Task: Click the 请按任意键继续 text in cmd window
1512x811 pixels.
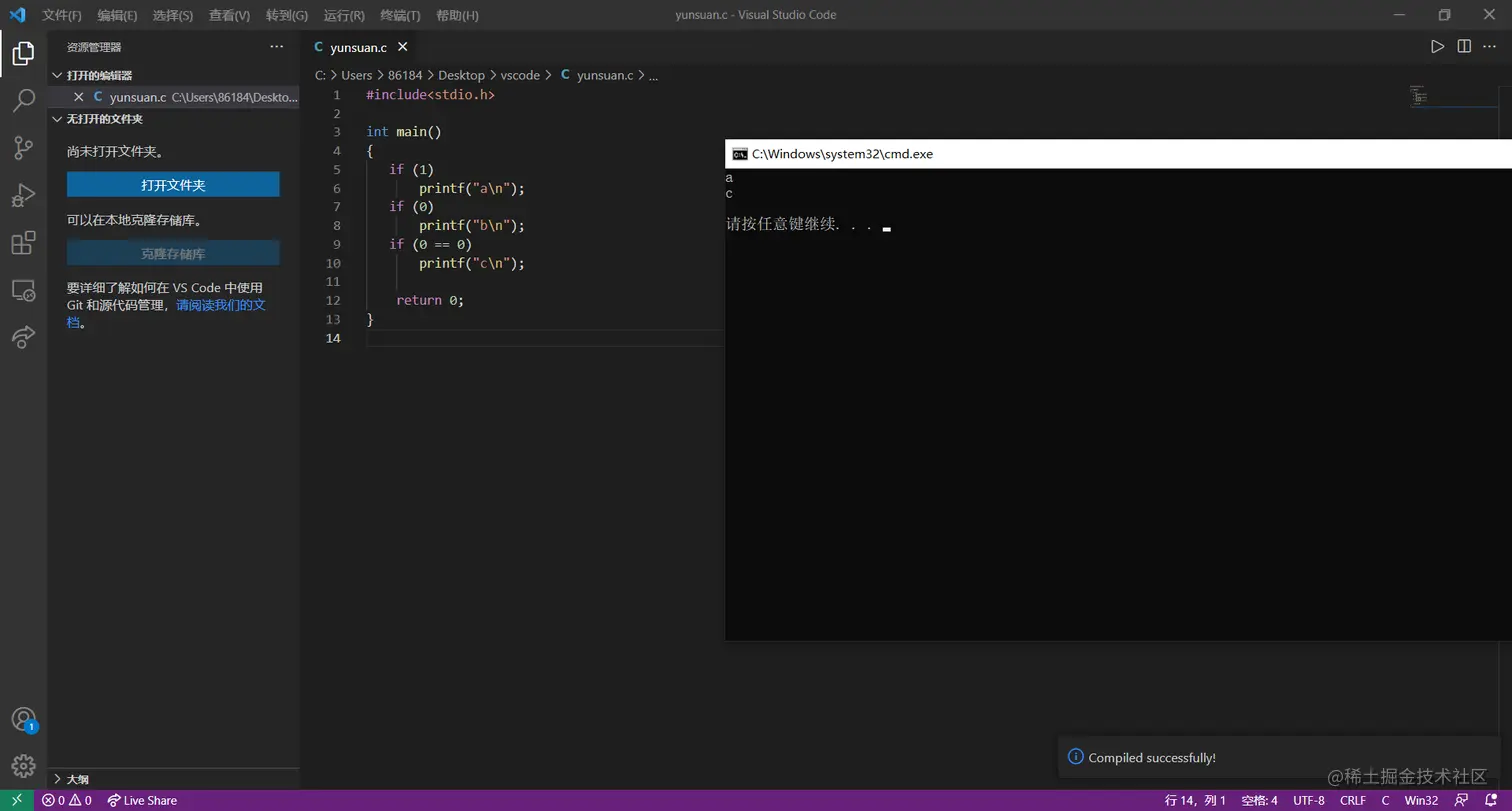Action: point(800,225)
